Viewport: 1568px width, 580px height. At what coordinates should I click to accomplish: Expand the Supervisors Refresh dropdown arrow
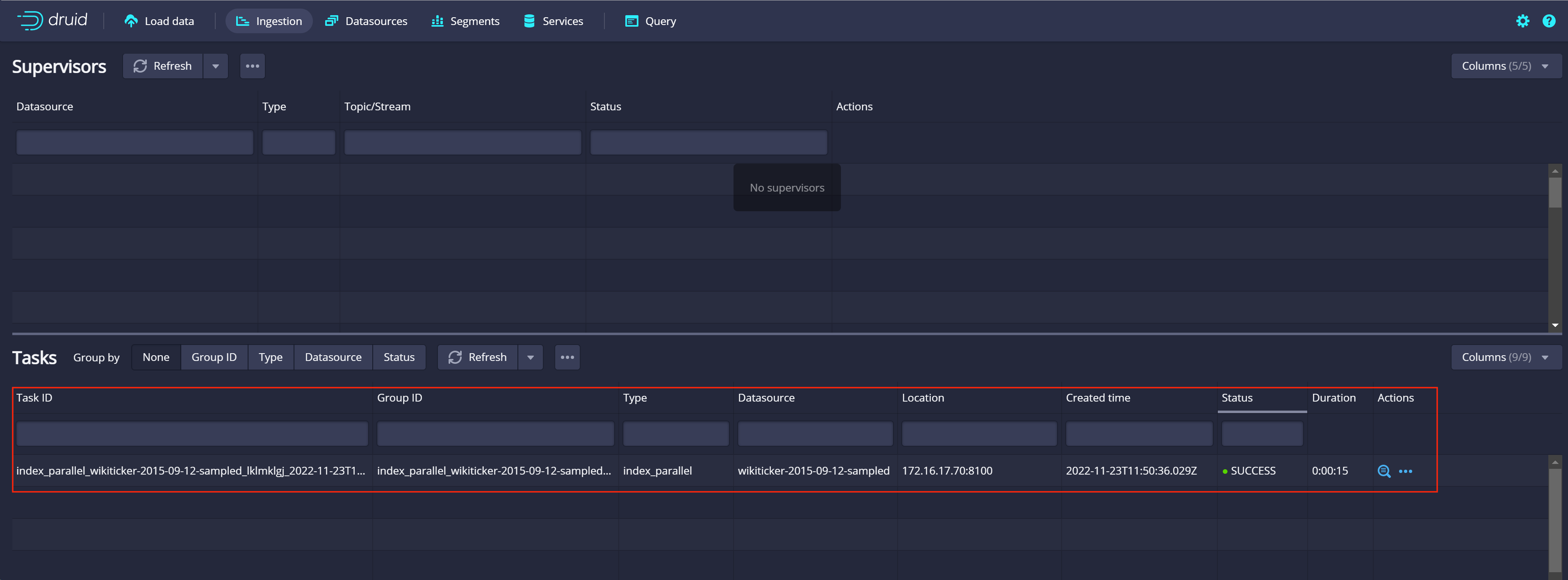(216, 66)
